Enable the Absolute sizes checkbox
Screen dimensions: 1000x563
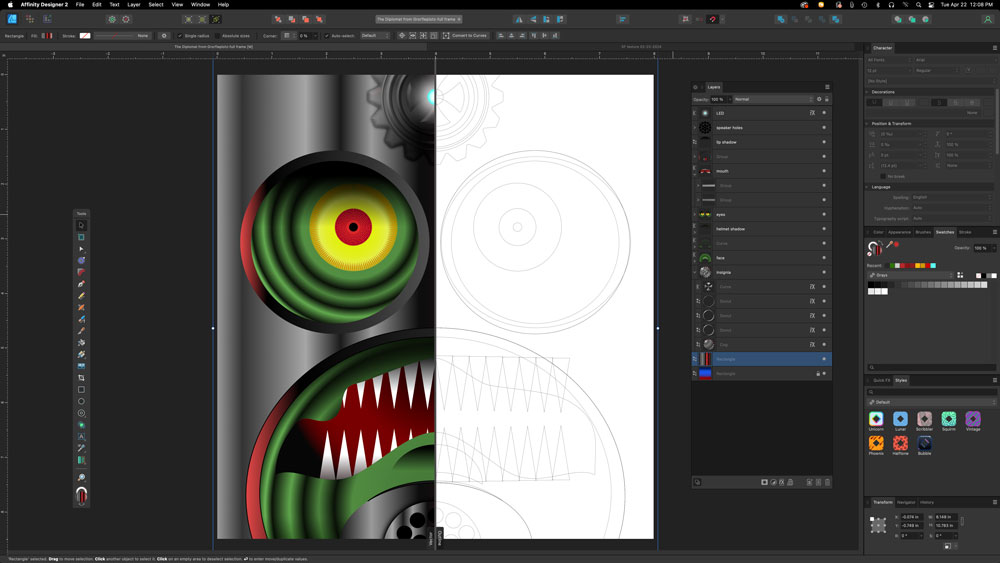click(x=218, y=35)
